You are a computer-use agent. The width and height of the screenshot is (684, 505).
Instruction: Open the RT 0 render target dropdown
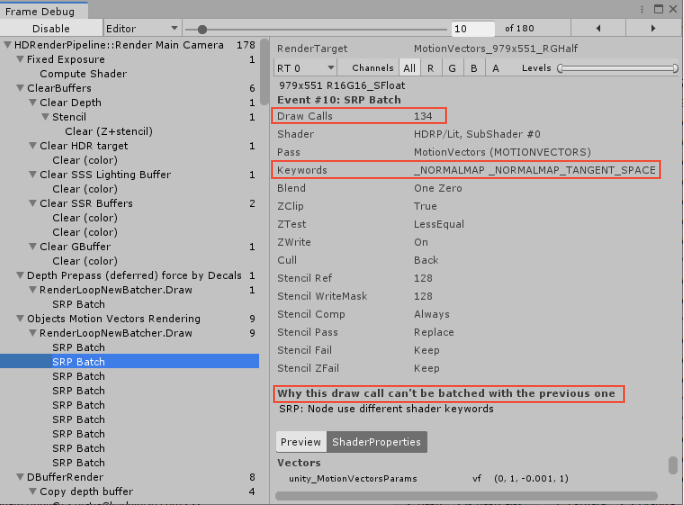tap(305, 68)
